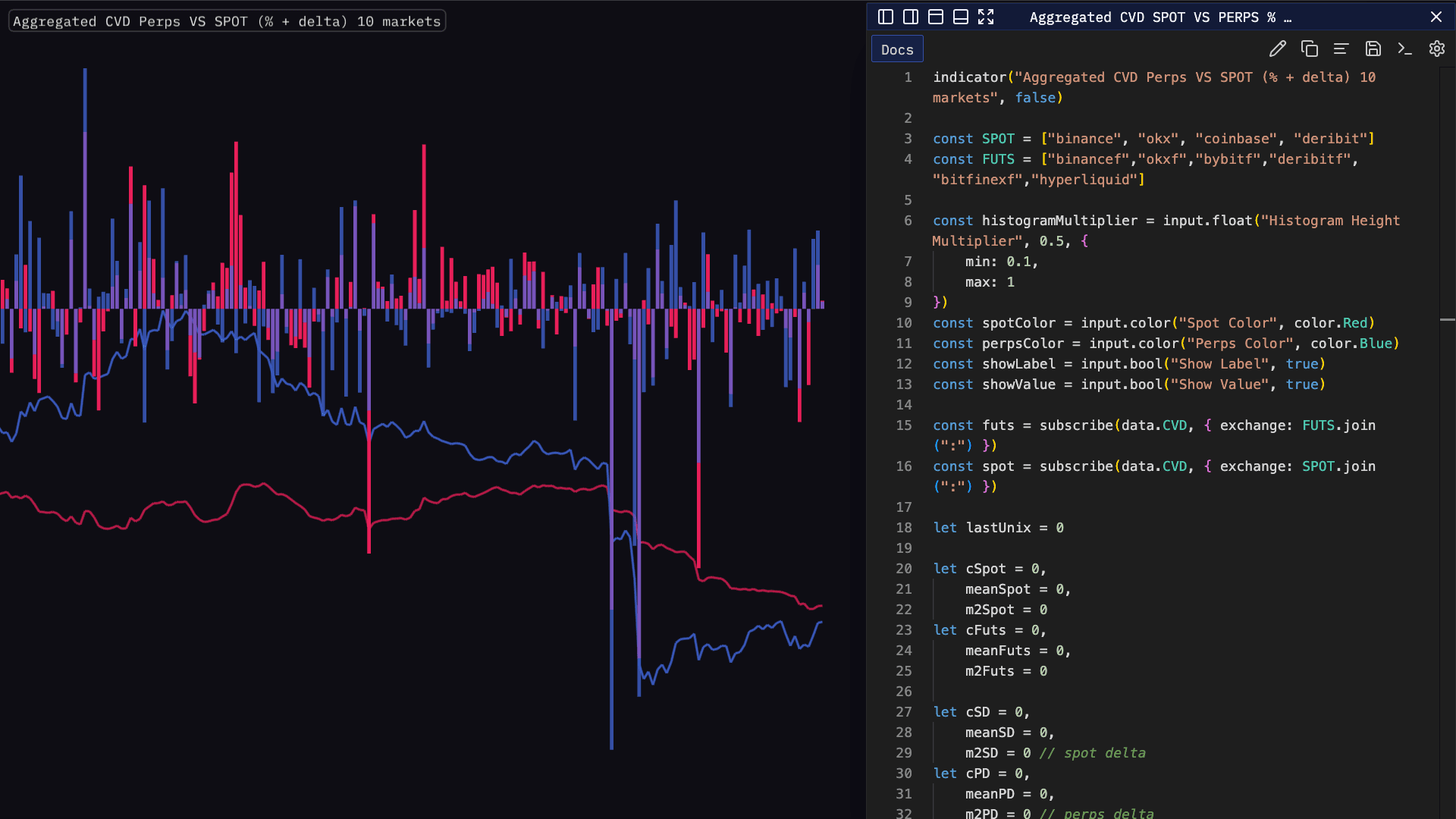Dock editor panel to right side

(911, 17)
